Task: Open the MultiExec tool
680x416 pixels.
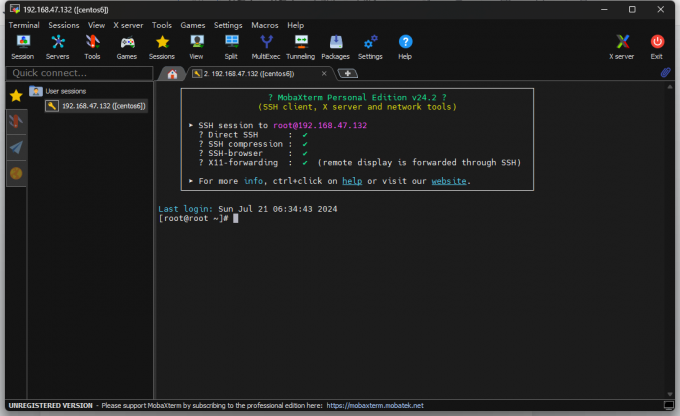Action: click(266, 47)
